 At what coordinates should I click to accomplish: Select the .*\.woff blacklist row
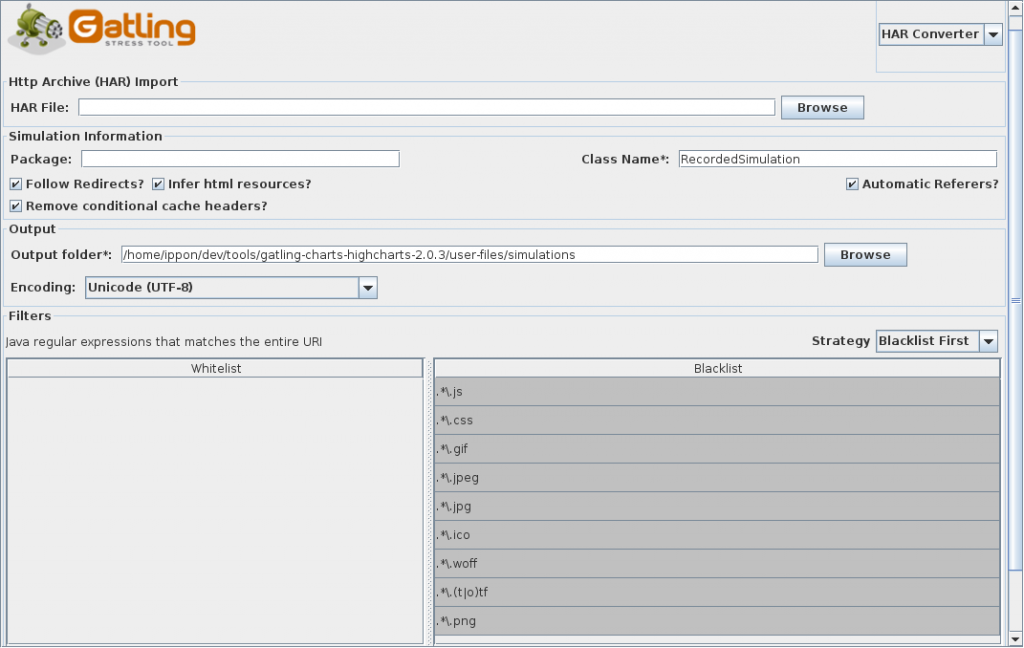pyautogui.click(x=717, y=564)
